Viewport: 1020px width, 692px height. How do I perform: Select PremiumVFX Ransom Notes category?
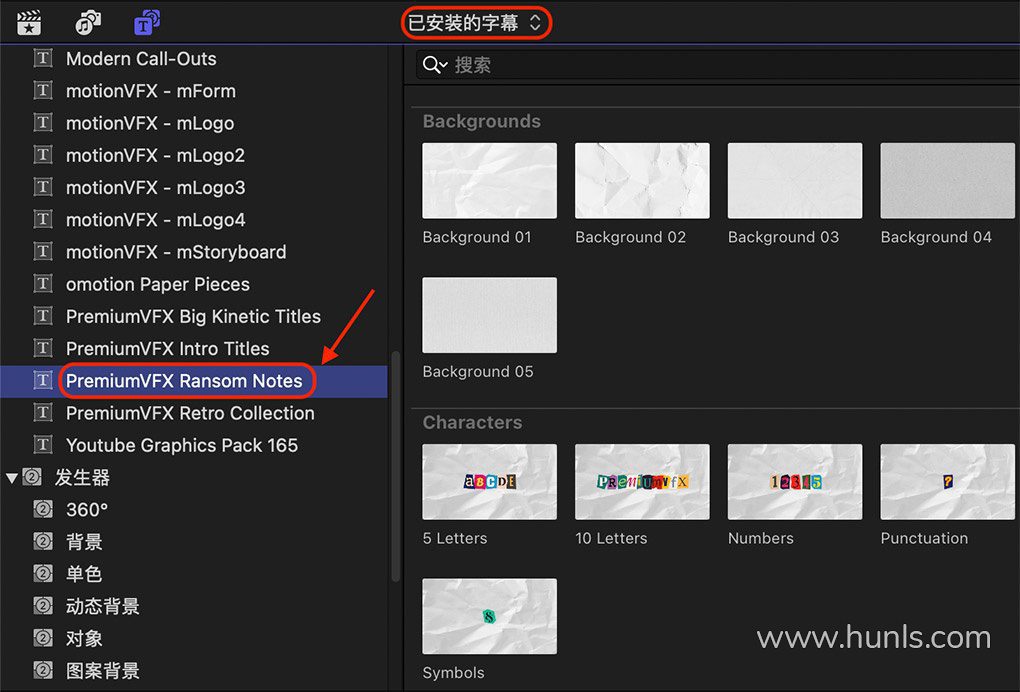tap(184, 381)
